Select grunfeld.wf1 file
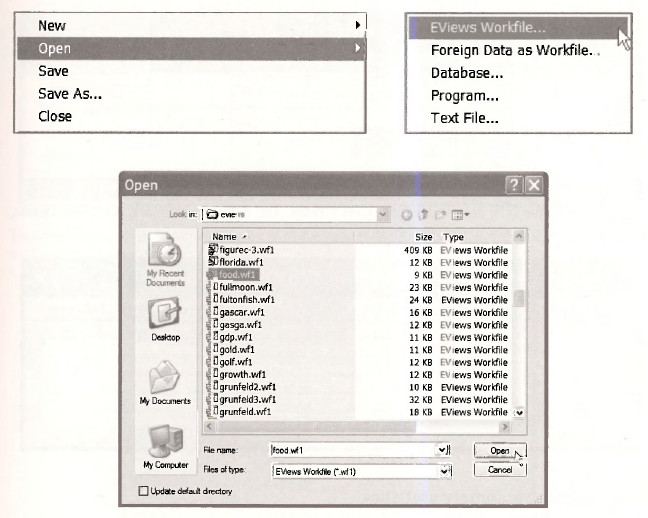This screenshot has height=518, width=648. tap(245, 412)
